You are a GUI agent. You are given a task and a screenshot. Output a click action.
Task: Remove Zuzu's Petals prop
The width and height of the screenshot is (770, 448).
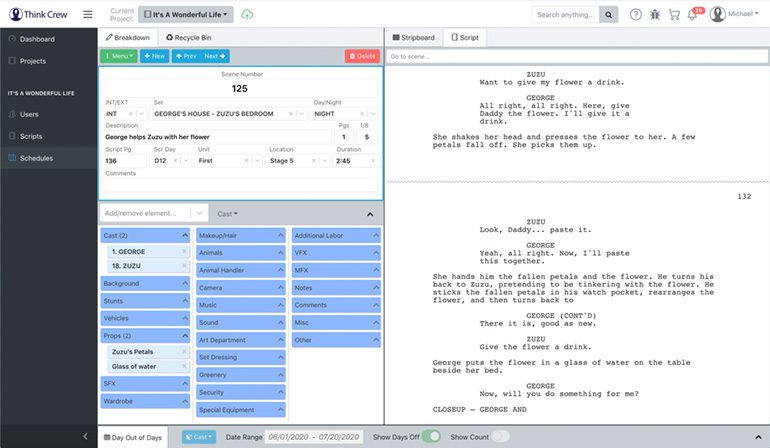pos(184,352)
